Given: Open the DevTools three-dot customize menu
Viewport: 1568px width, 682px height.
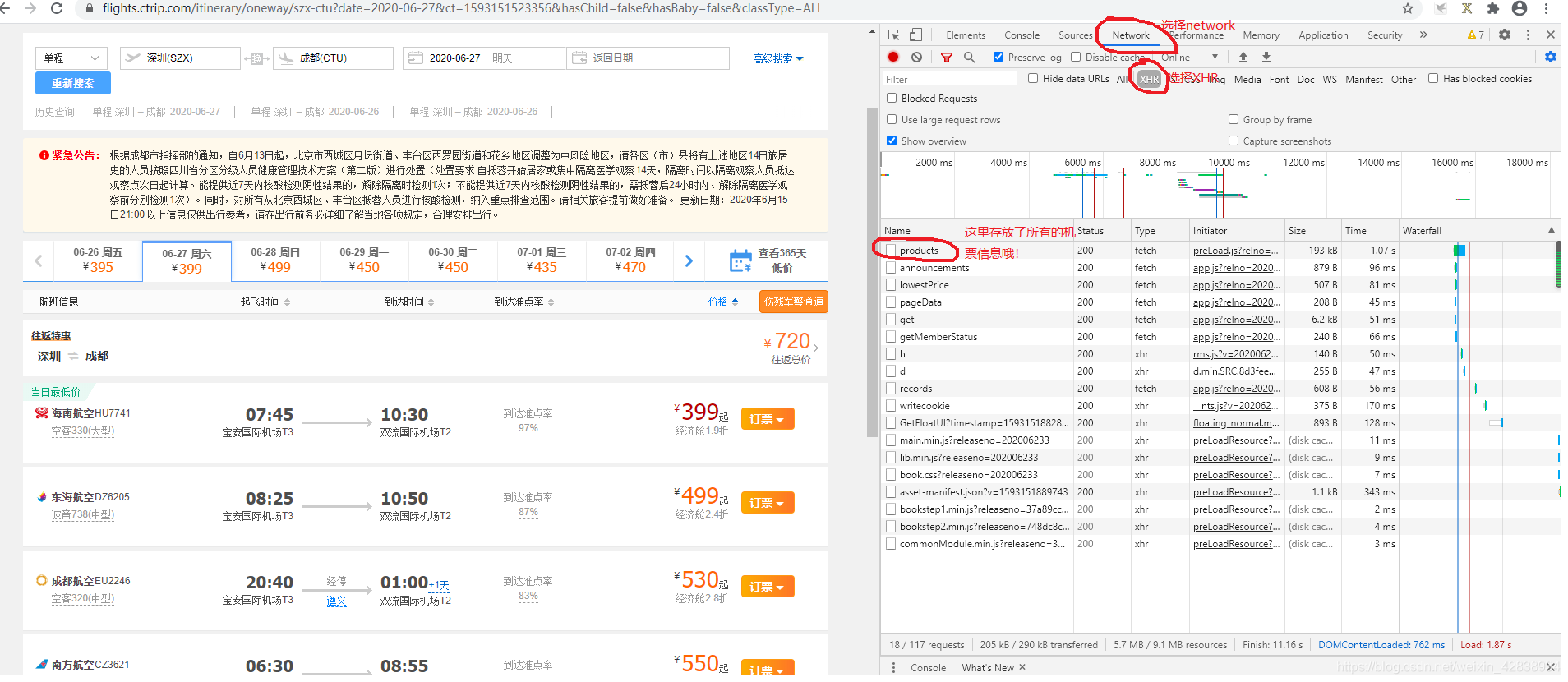Looking at the screenshot, I should [1528, 35].
